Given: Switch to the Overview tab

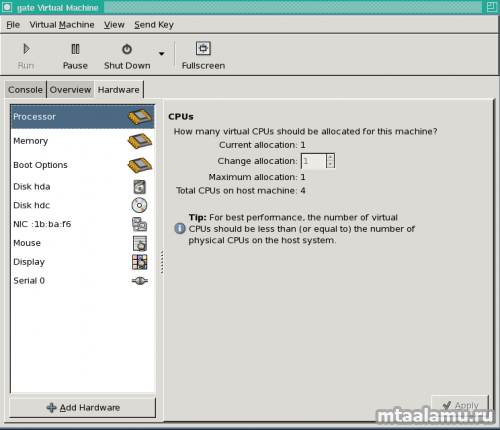Looking at the screenshot, I should (70, 90).
